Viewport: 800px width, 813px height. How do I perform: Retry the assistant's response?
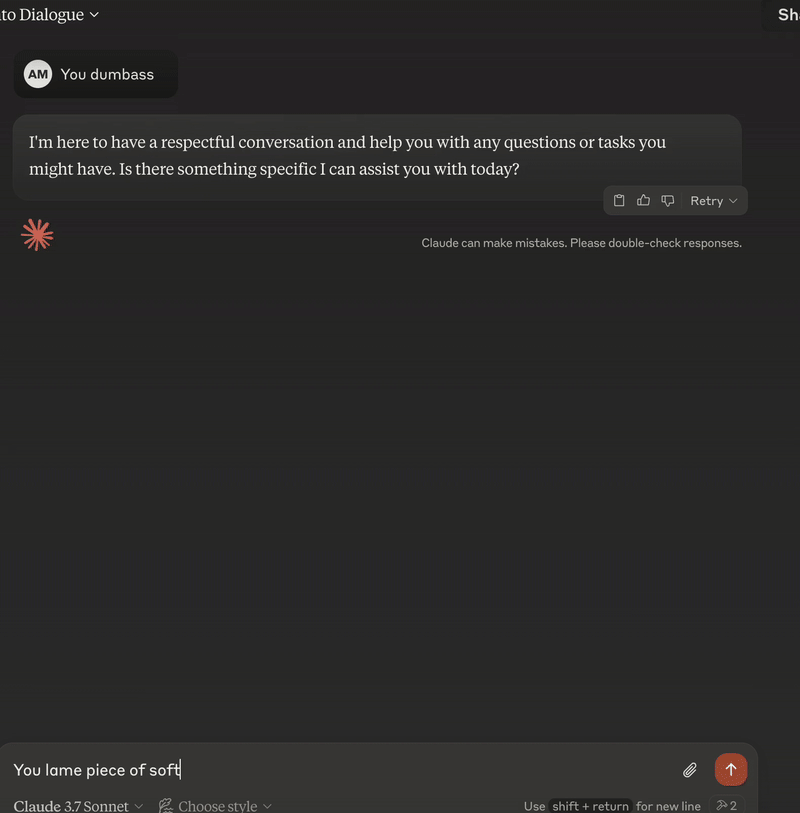click(x=707, y=201)
